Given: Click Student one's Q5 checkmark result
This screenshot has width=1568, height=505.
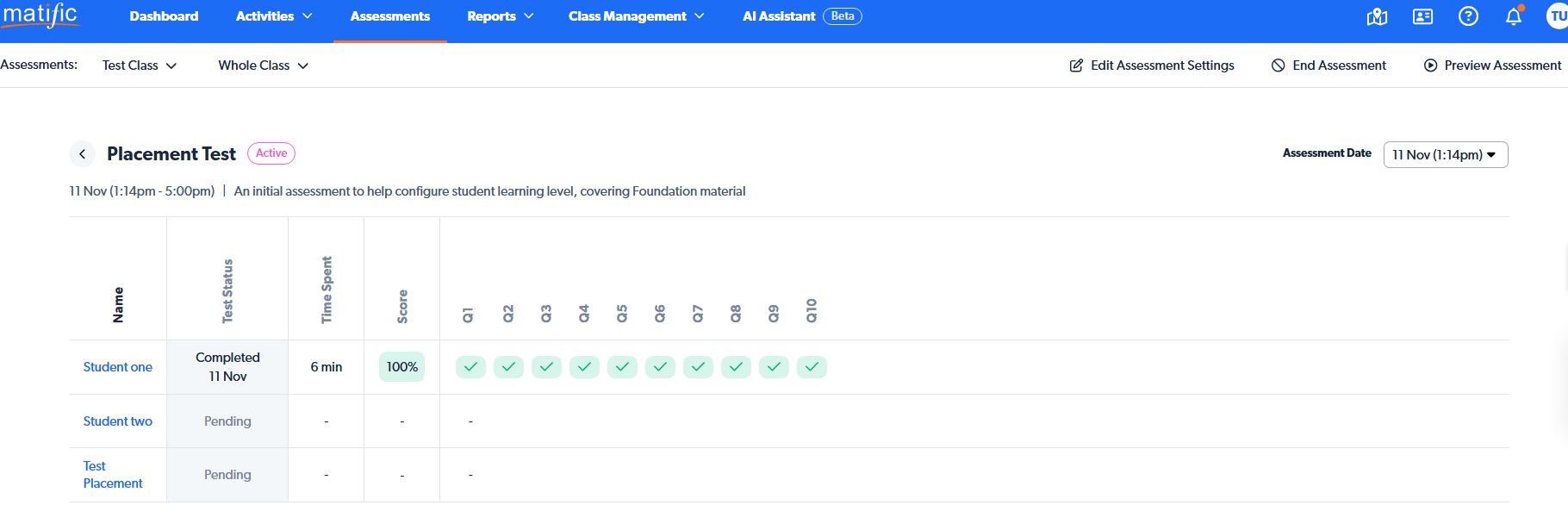Looking at the screenshot, I should [622, 367].
